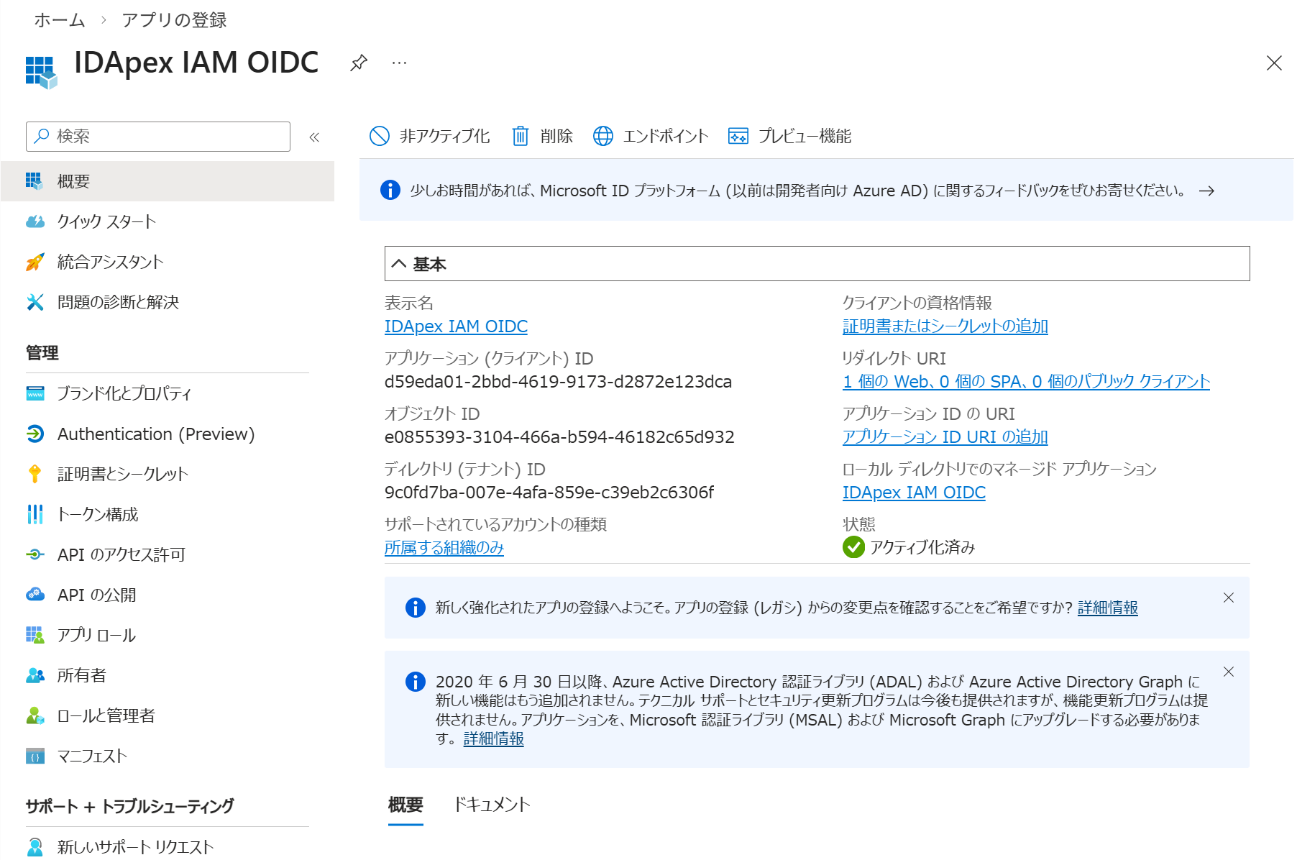Open the managed application IDApex IAM OIDC link
Viewport: 1297px width, 860px height.
point(914,492)
